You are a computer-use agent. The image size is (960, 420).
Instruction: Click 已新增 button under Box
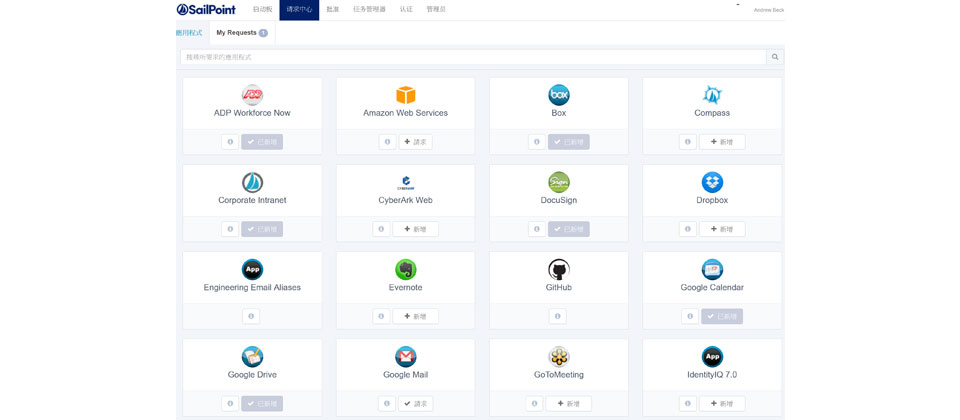[x=569, y=142]
